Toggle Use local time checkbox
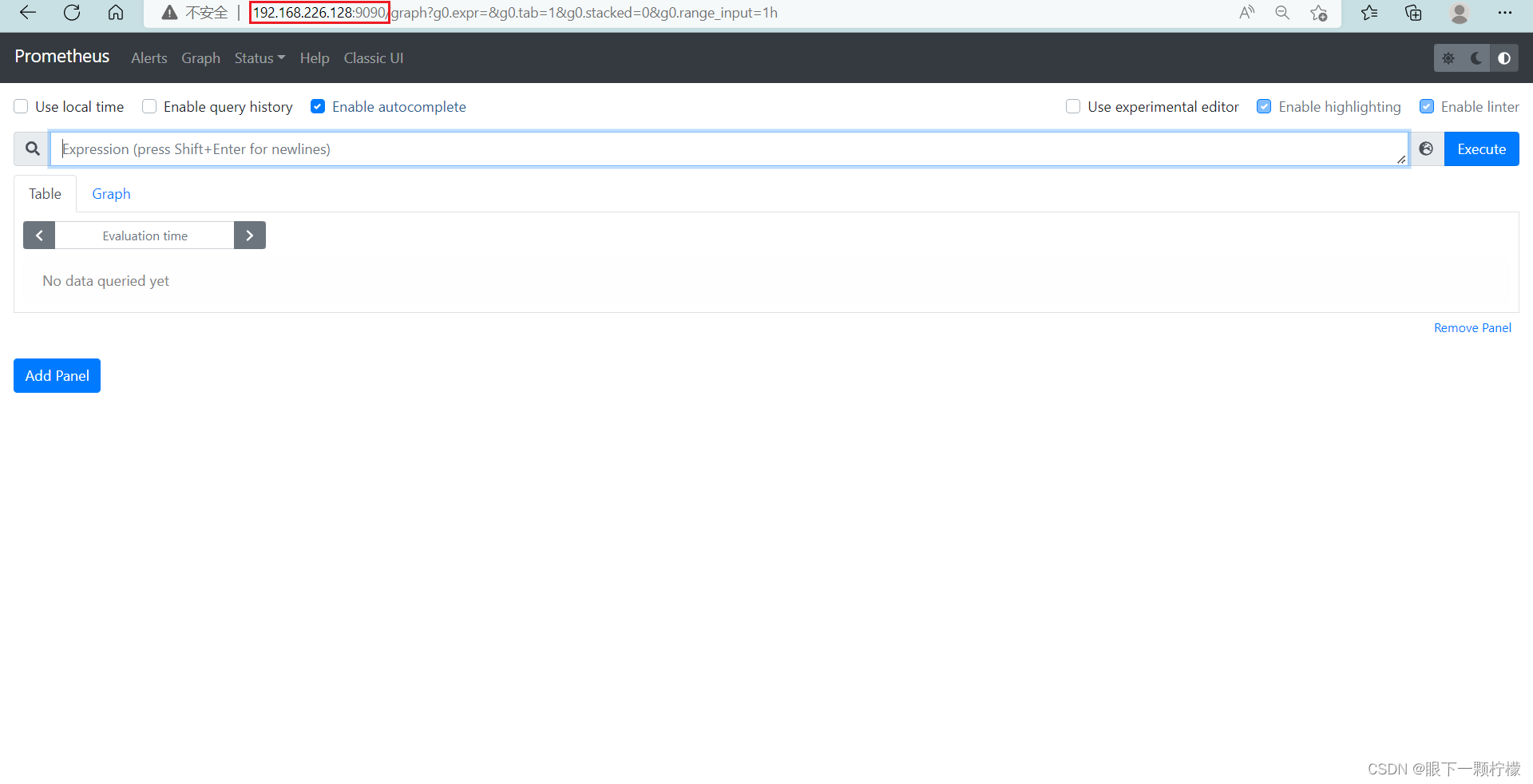This screenshot has height=784, width=1533. [21, 106]
